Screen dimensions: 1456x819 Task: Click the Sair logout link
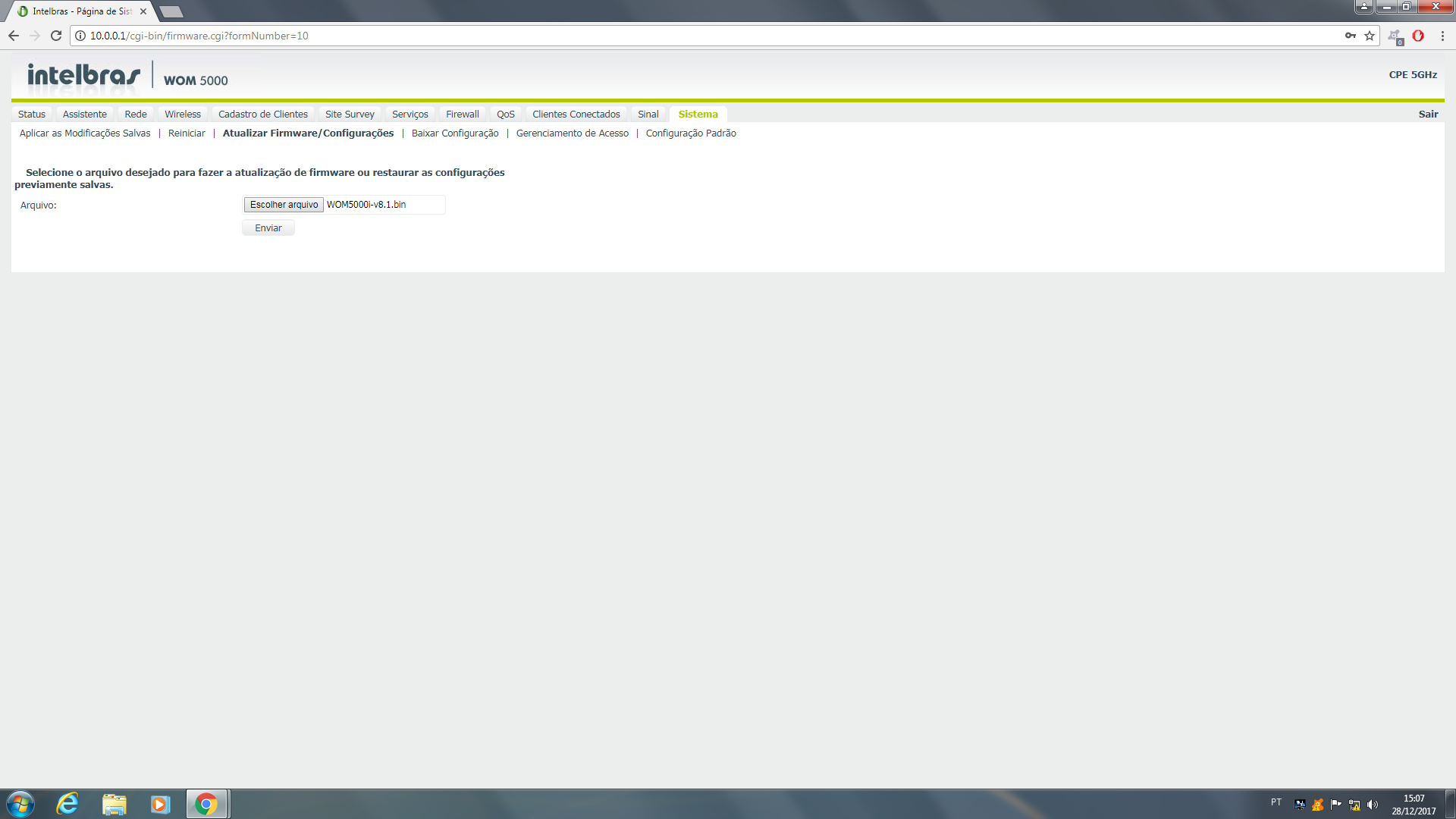tap(1428, 115)
